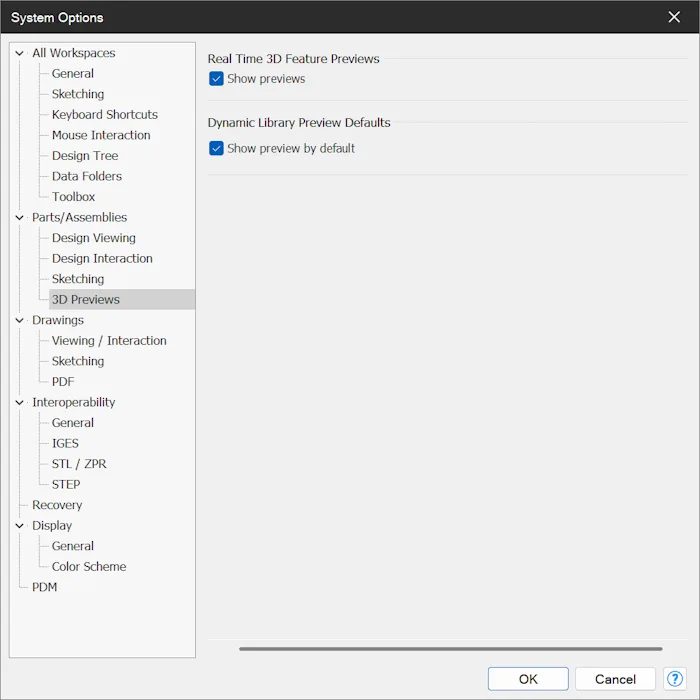Select Recovery in the options tree

[57, 504]
